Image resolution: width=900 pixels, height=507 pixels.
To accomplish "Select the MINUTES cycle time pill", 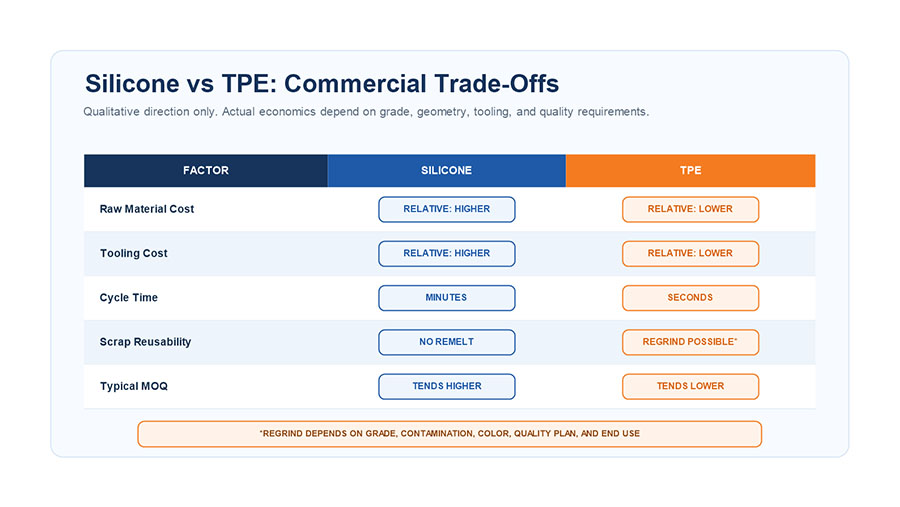I will 447,297.
